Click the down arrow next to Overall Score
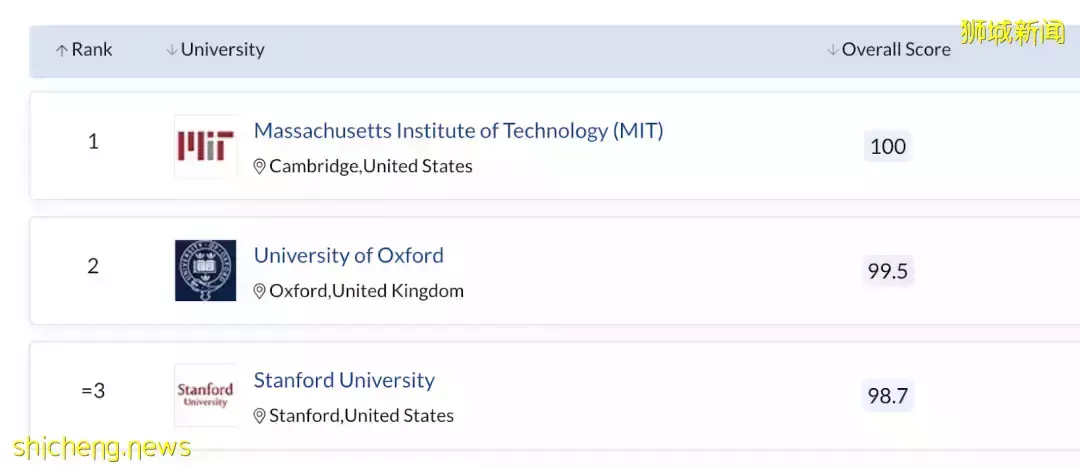 click(832, 50)
